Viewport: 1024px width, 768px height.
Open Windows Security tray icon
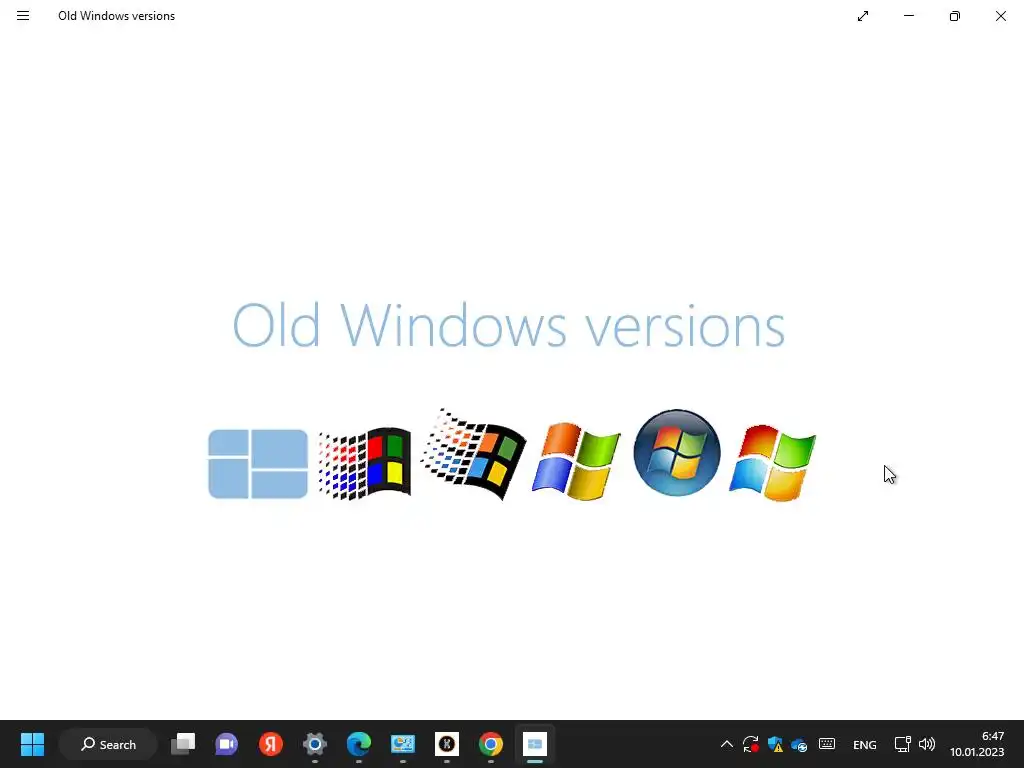pyautogui.click(x=775, y=744)
